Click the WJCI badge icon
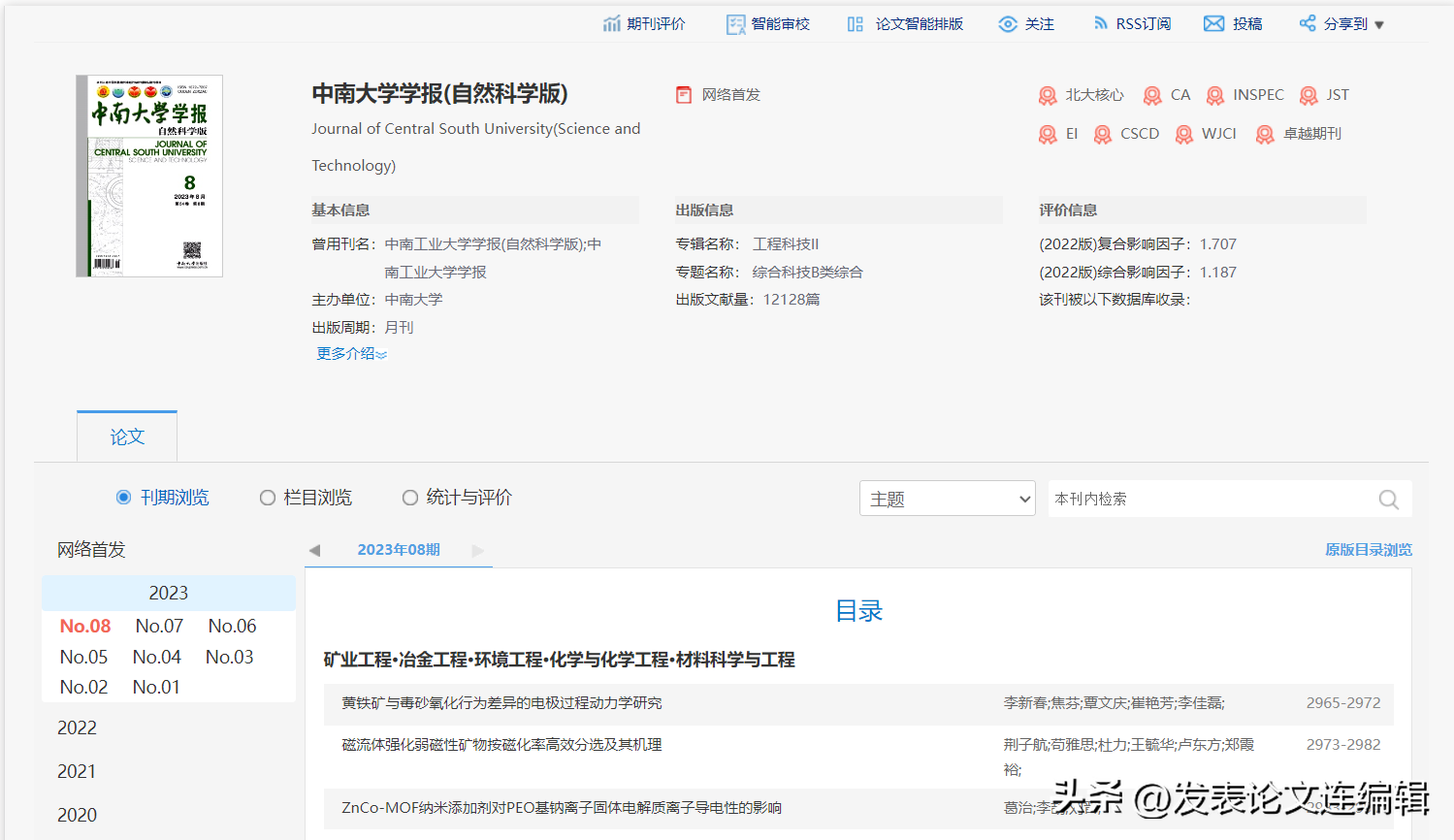 [1184, 134]
